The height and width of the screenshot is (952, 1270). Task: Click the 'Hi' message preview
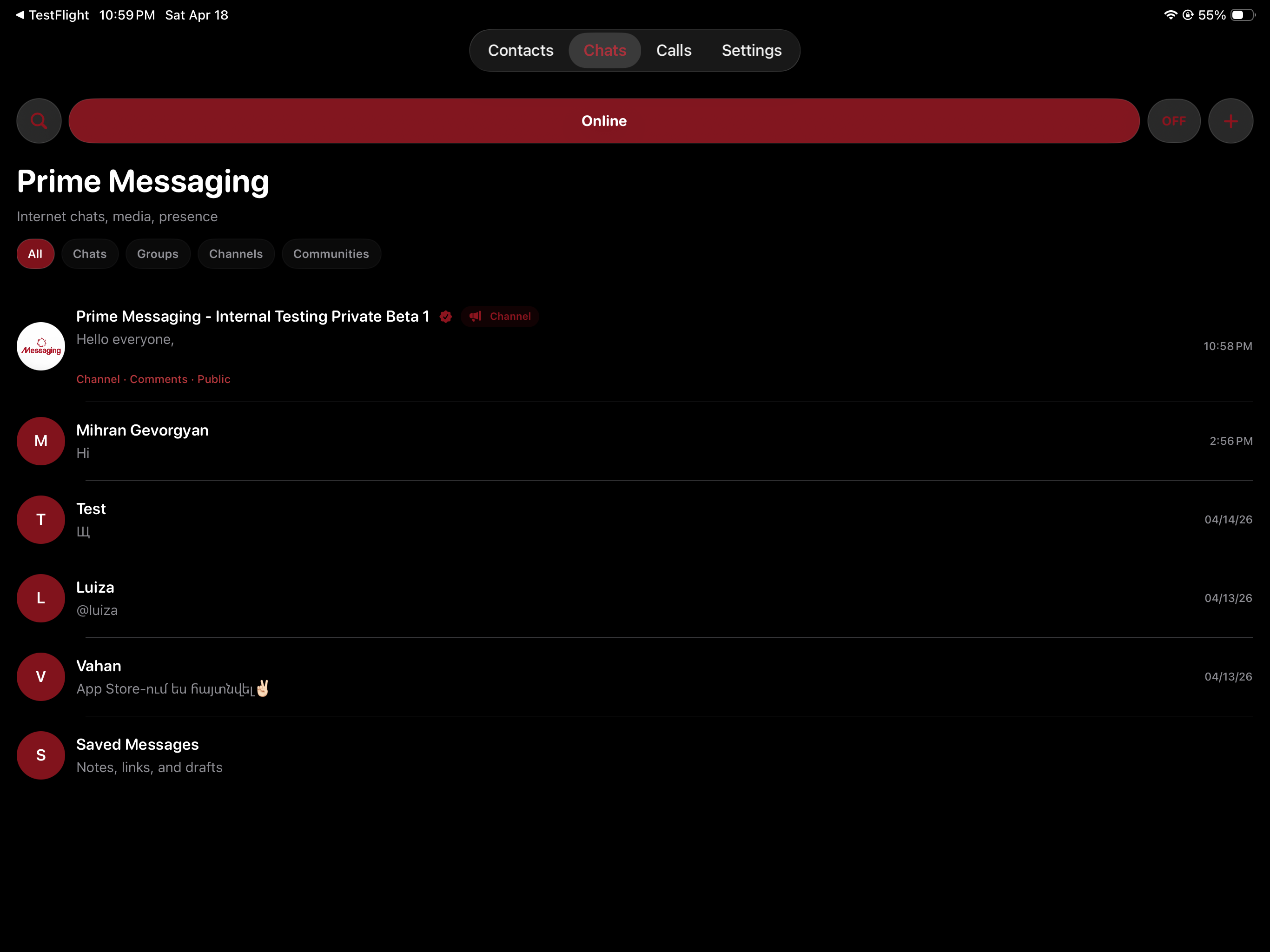[x=83, y=453]
